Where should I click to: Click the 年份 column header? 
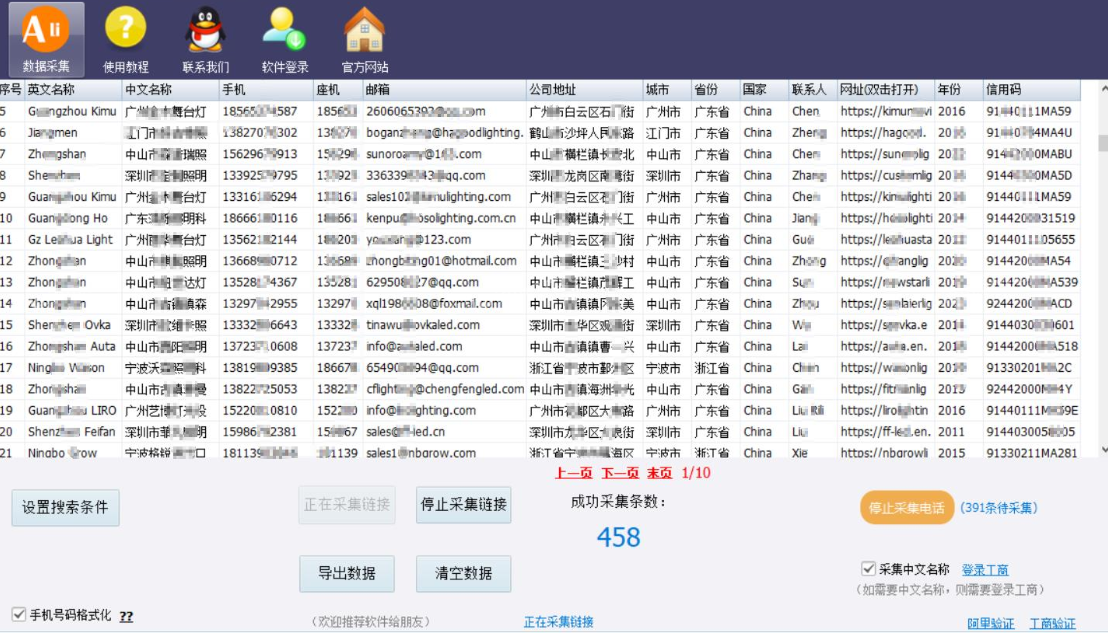point(958,90)
